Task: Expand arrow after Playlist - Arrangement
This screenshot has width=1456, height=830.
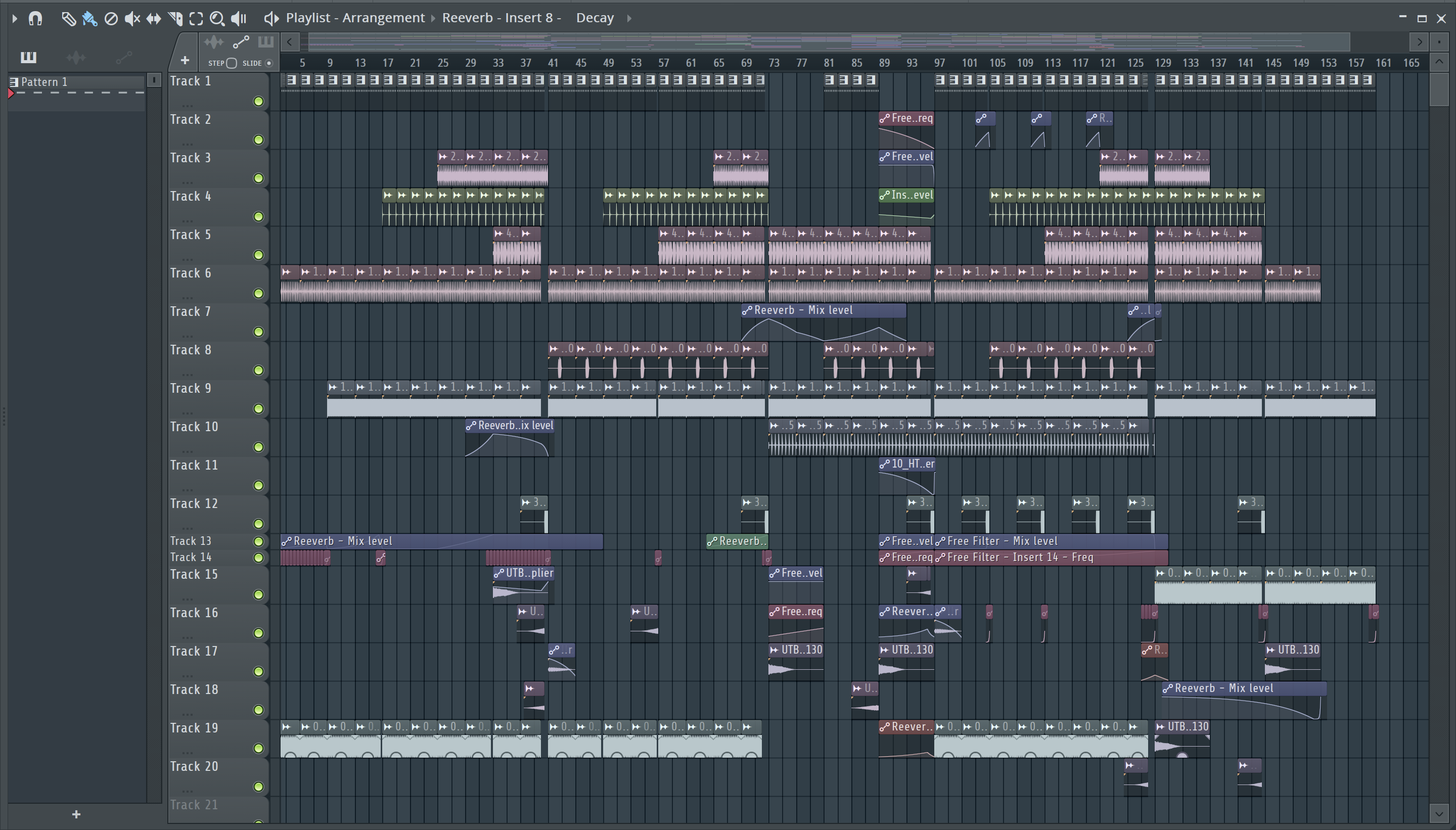Action: [x=433, y=18]
